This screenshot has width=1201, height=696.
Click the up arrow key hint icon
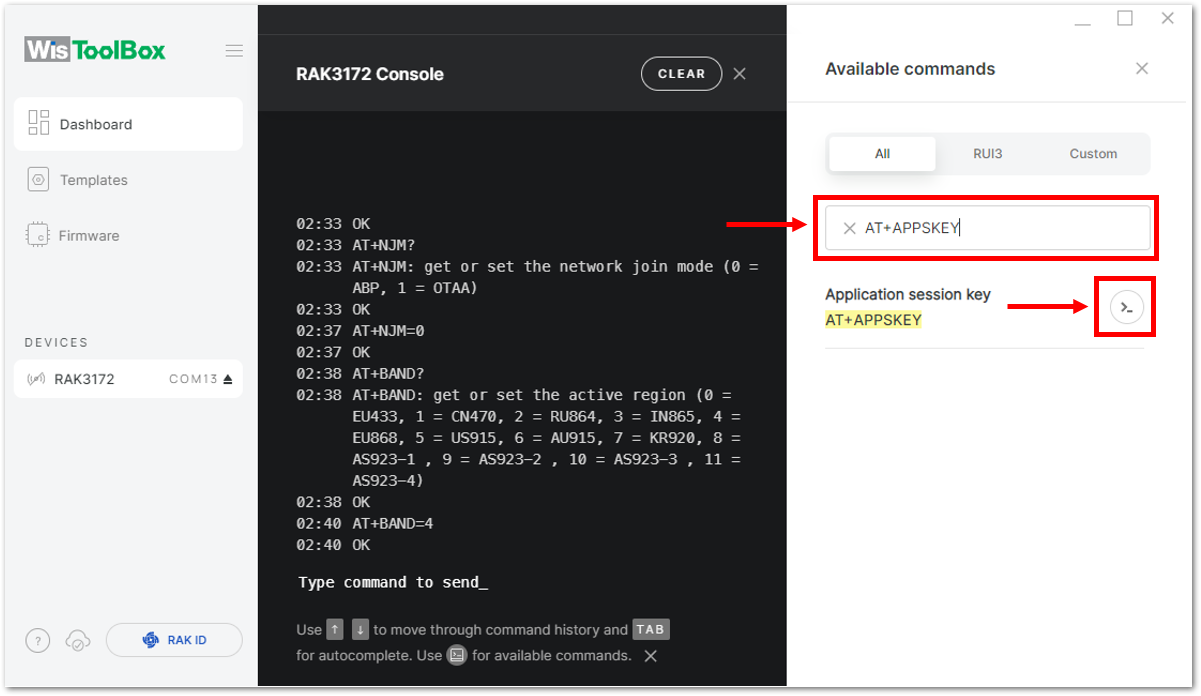(x=335, y=630)
